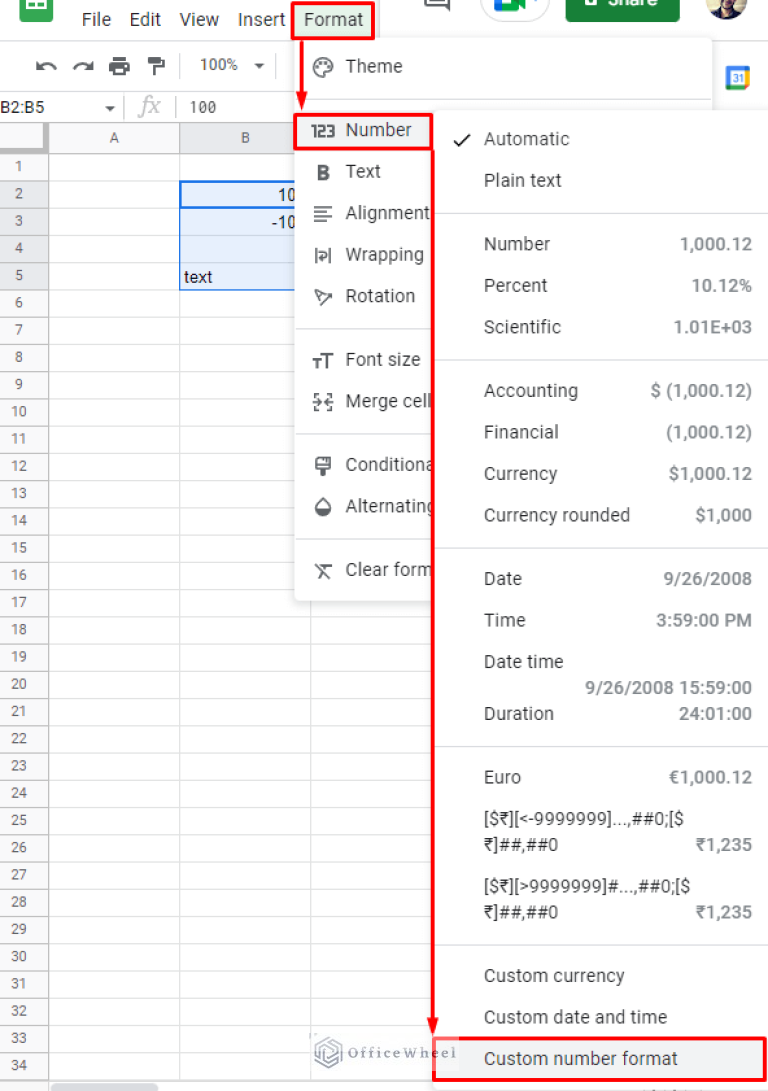Viewport: 768px width, 1091px height.
Task: Open Google Calendar from the side panel
Action: tap(737, 76)
